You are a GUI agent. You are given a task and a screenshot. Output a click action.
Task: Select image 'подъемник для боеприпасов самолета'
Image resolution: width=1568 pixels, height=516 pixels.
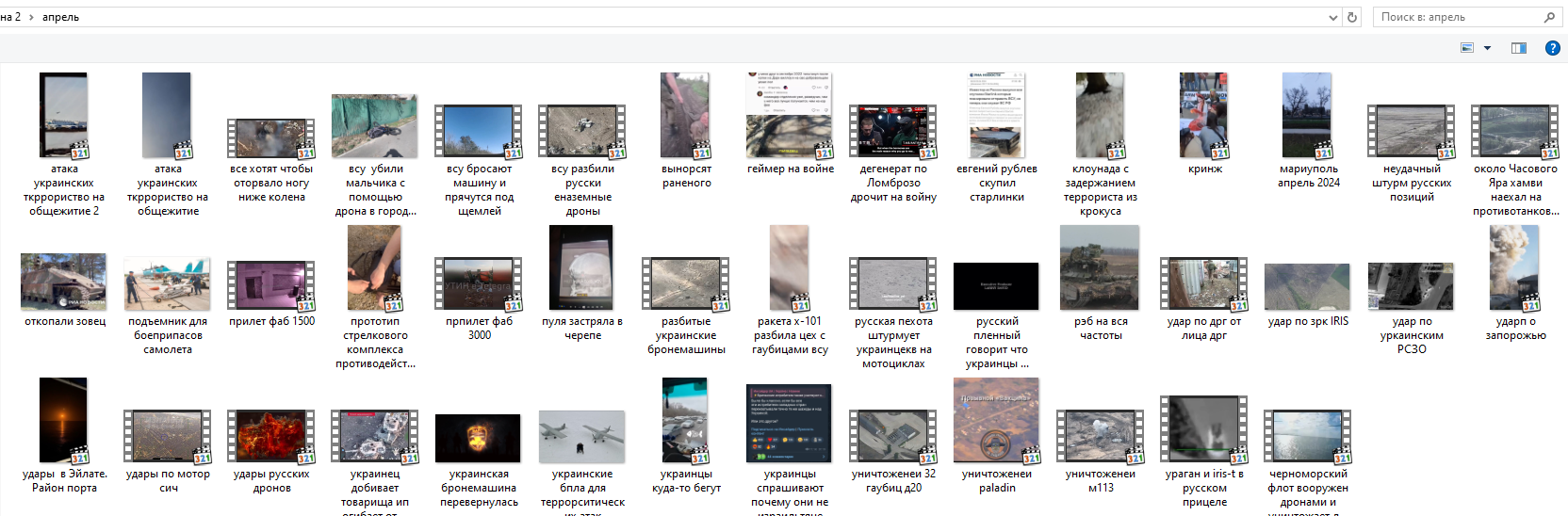click(x=168, y=304)
